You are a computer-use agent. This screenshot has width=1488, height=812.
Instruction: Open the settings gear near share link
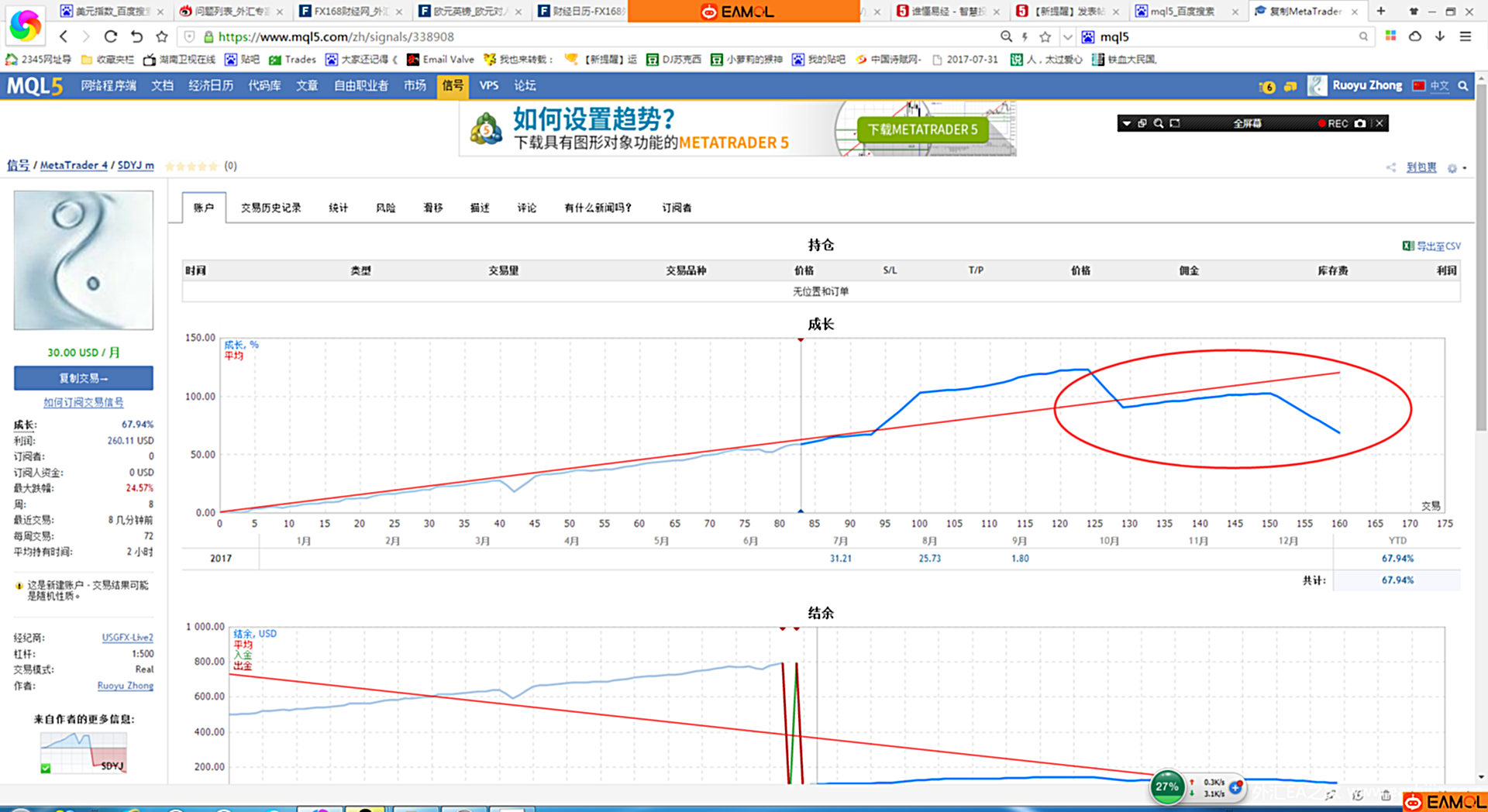pyautogui.click(x=1452, y=167)
